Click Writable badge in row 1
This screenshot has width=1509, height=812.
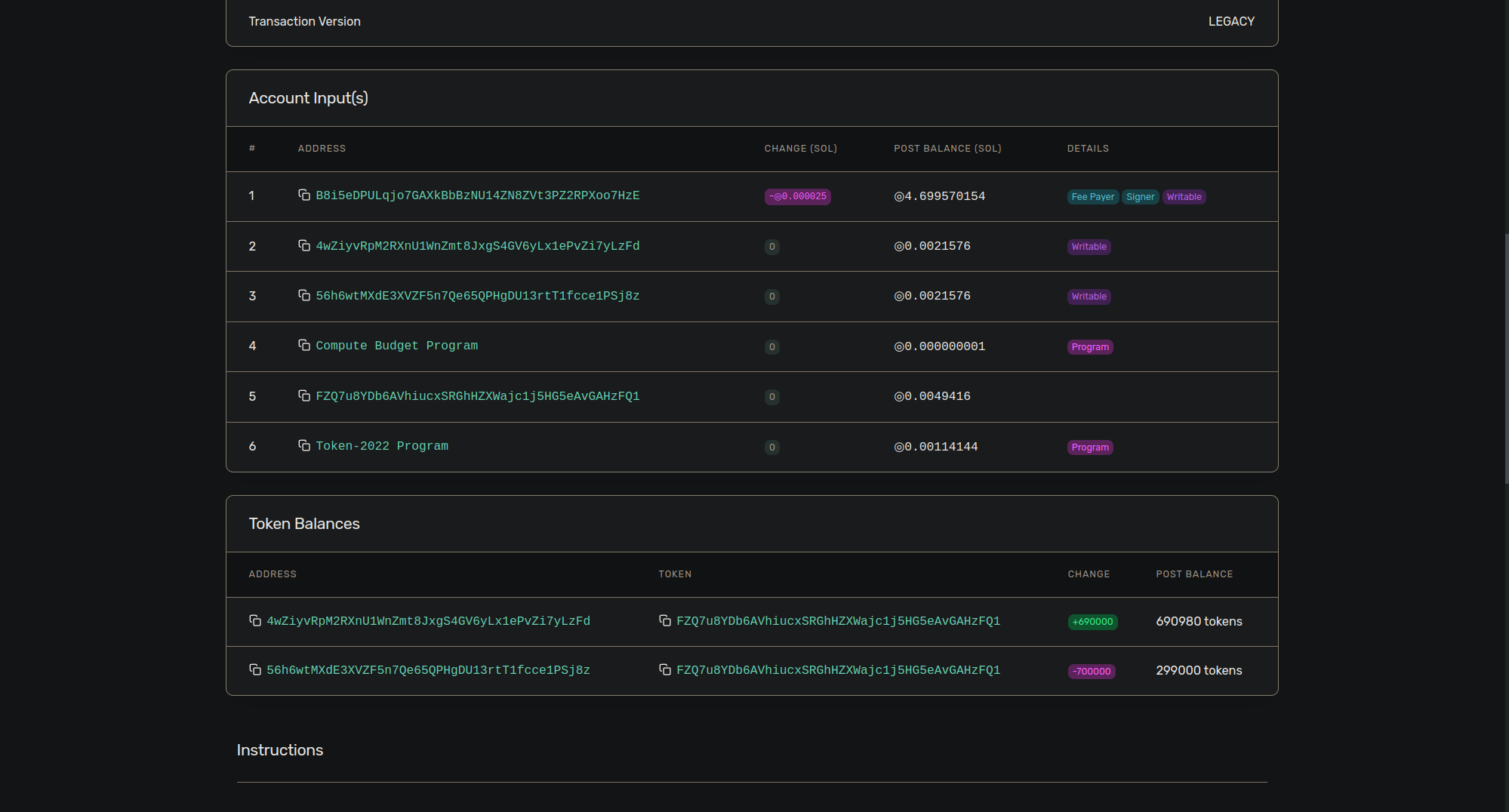point(1184,197)
